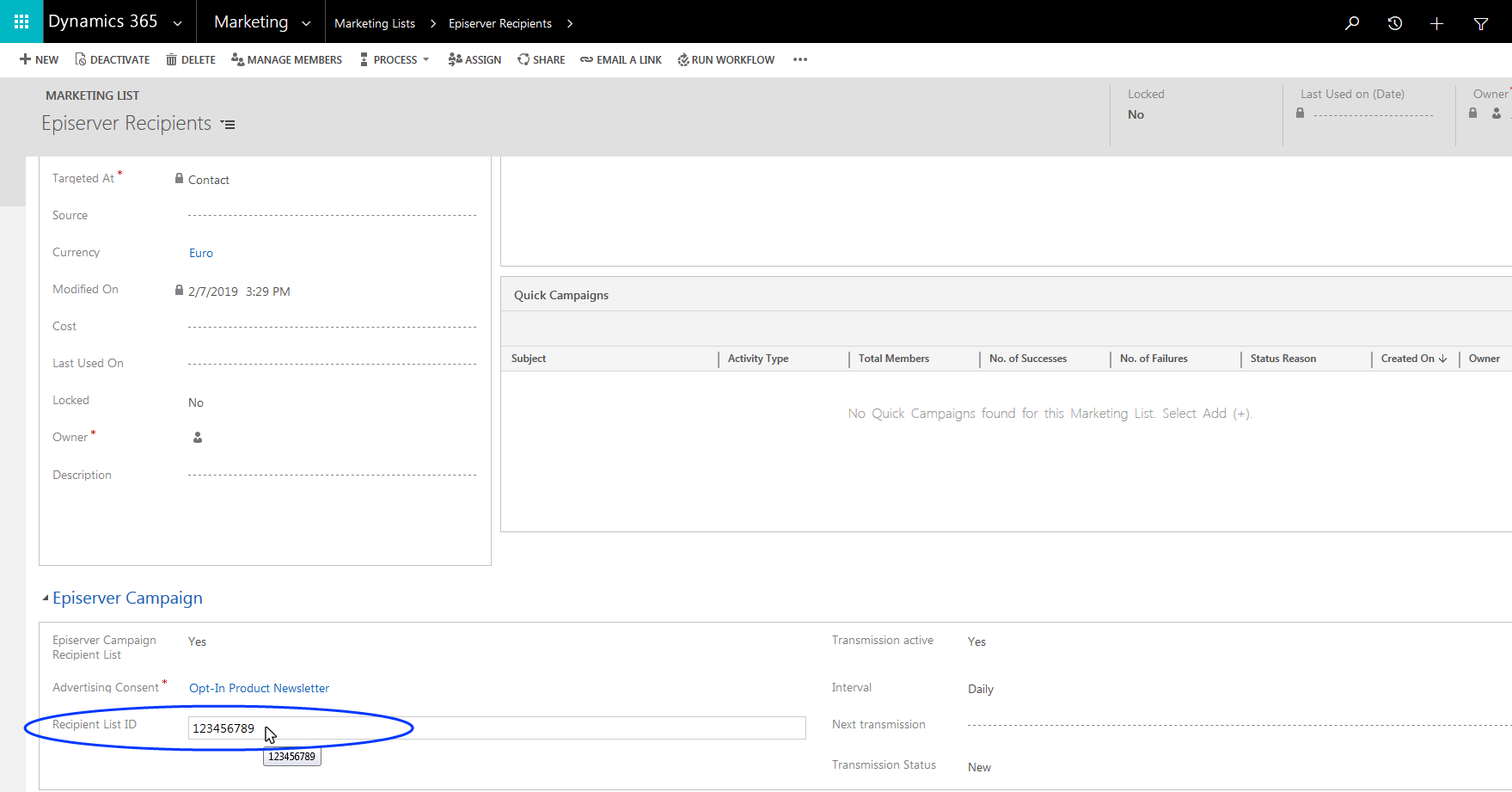Click Run Workflow in command bar

(x=725, y=59)
